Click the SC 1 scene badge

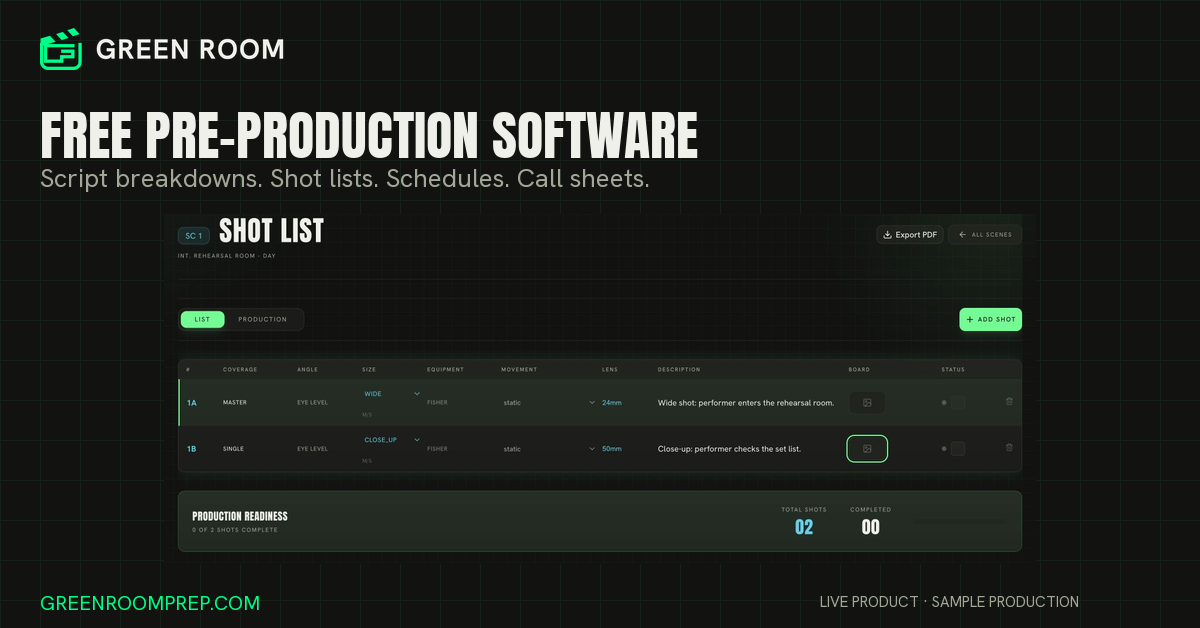[194, 236]
